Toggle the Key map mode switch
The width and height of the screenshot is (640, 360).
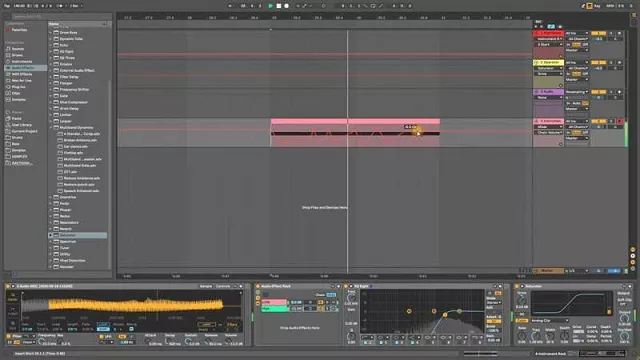(597, 6)
